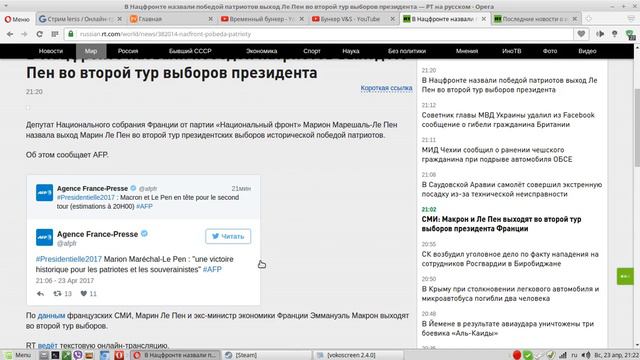Viewport: 640px width, 360px height.
Task: Click the retweet icon showing 13
Action: click(58, 293)
